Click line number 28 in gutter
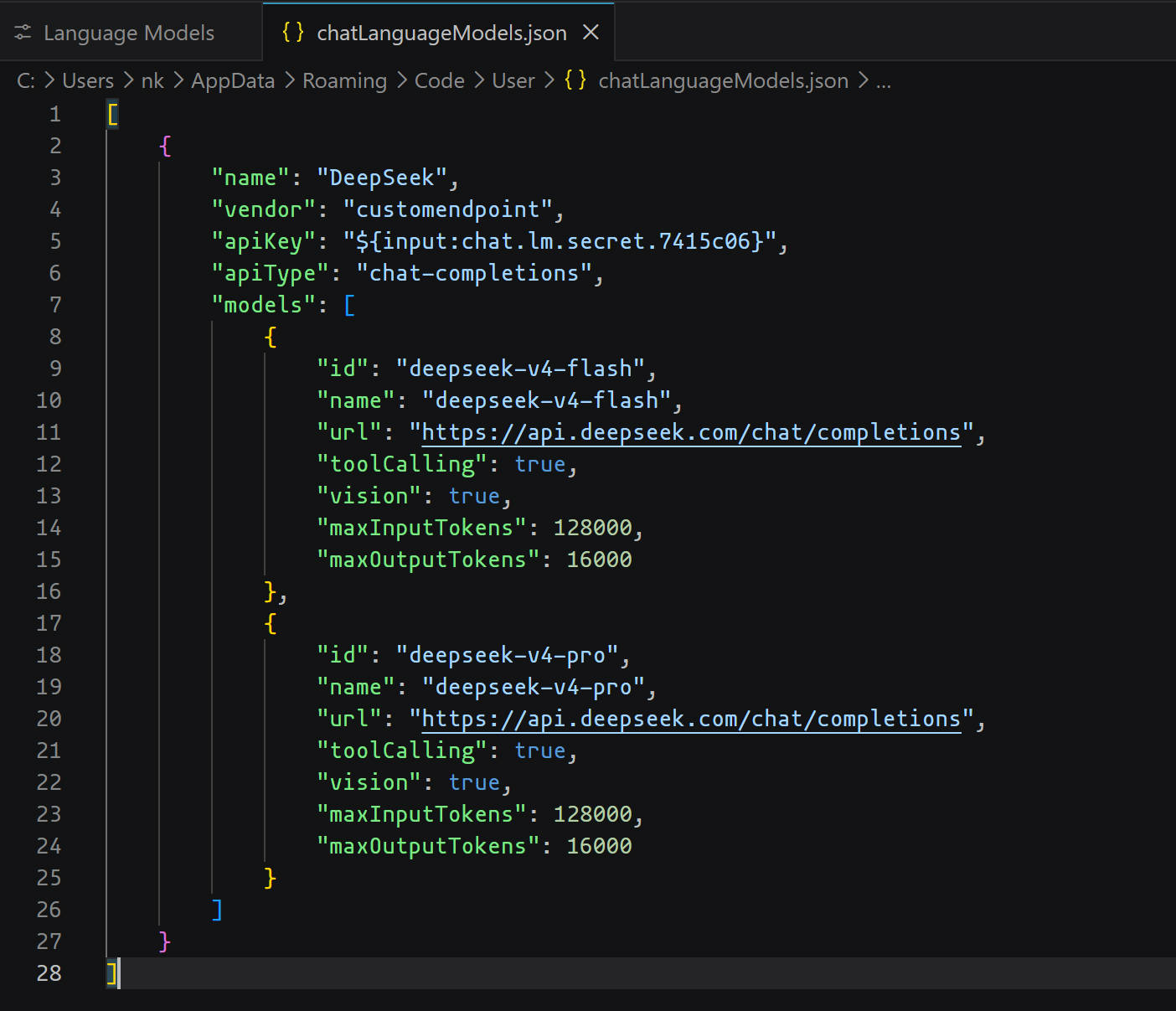Image resolution: width=1176 pixels, height=1011 pixels. [49, 973]
